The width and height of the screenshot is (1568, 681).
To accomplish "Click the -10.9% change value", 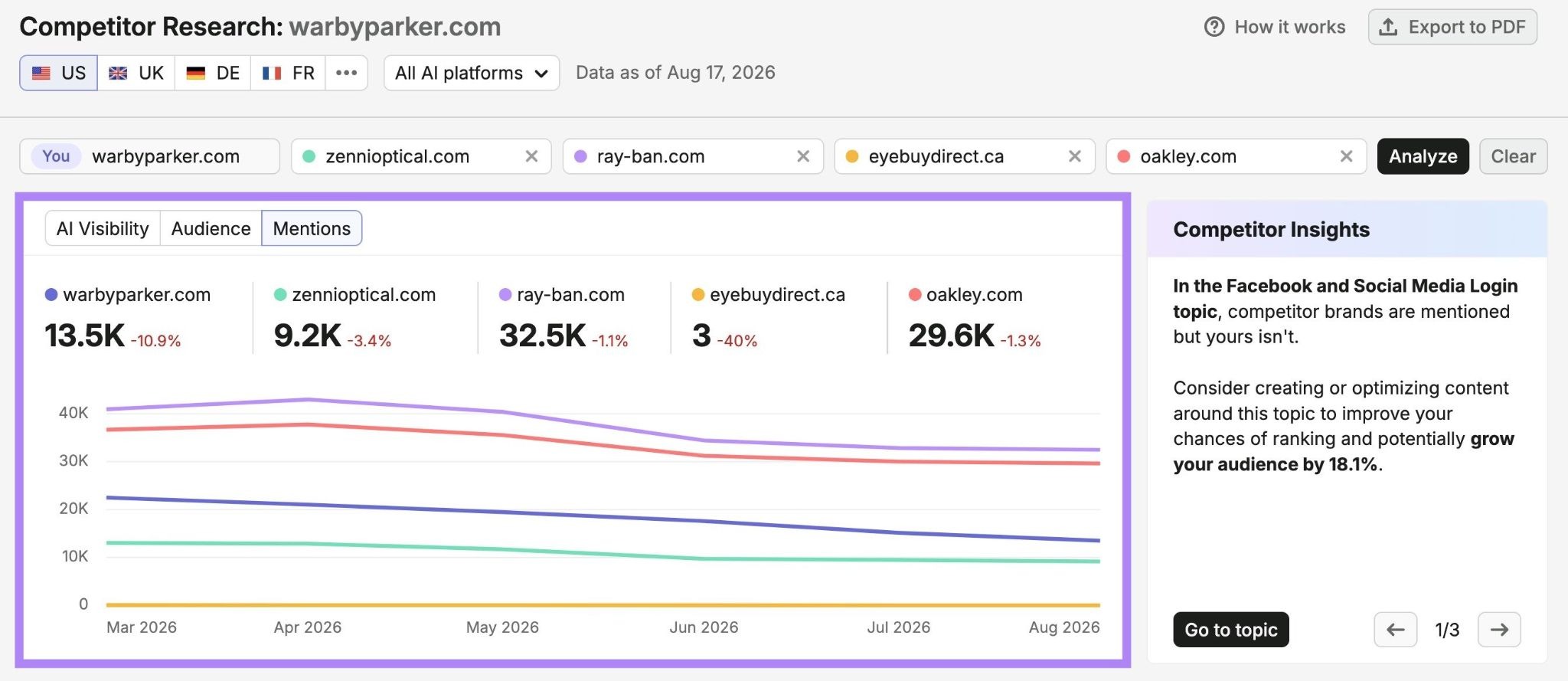I will (x=155, y=341).
